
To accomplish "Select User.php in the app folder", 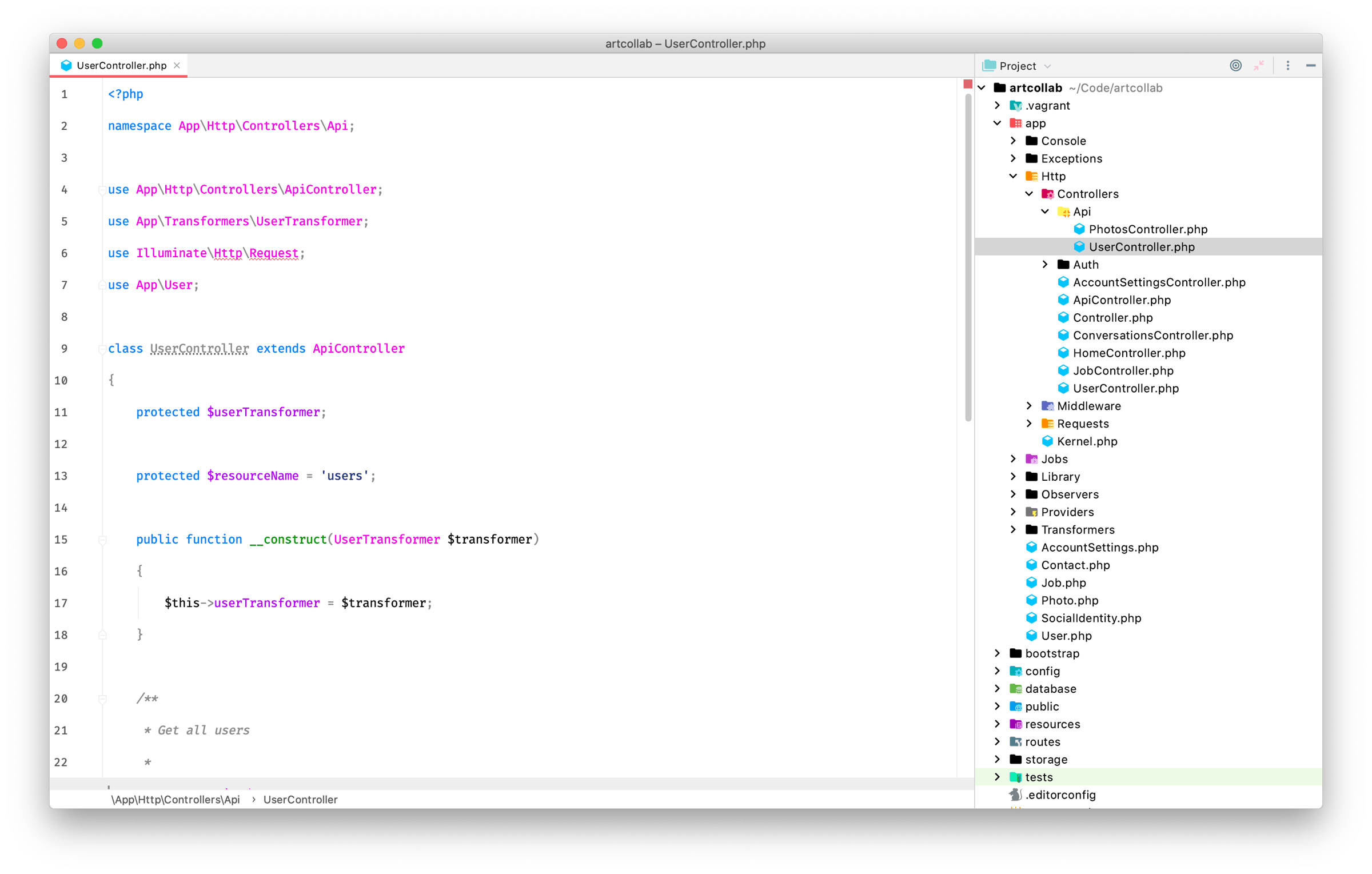I will (x=1066, y=636).
